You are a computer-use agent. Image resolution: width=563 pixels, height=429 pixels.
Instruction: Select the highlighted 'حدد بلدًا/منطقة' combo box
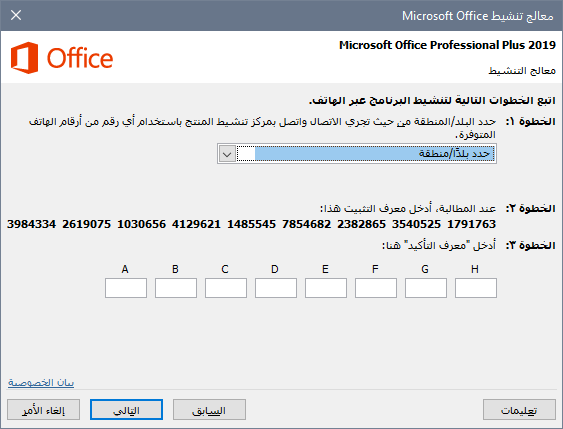point(357,154)
